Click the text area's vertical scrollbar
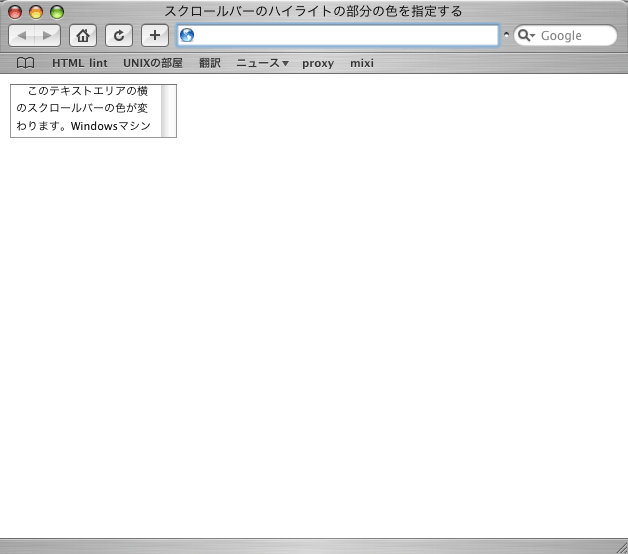 [169, 111]
